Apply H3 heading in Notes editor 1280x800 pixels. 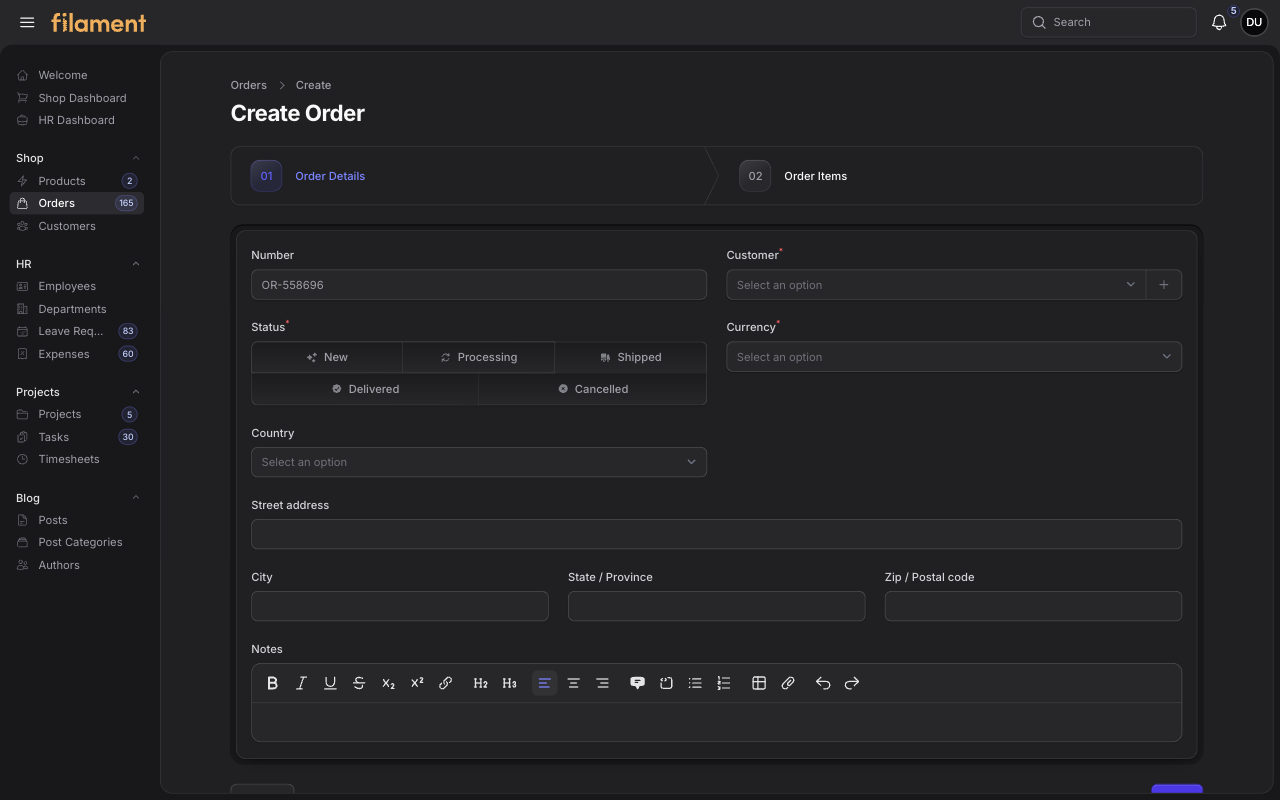point(510,683)
